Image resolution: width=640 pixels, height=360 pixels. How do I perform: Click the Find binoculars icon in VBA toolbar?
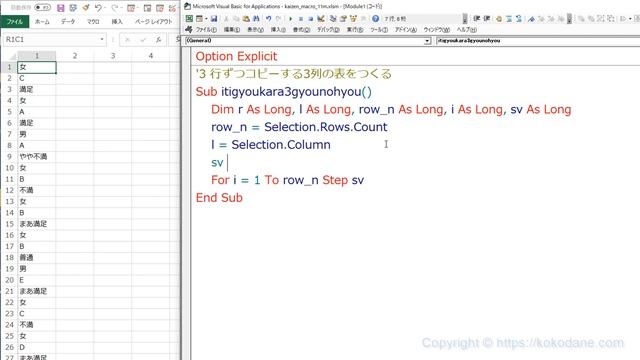pyautogui.click(x=256, y=18)
